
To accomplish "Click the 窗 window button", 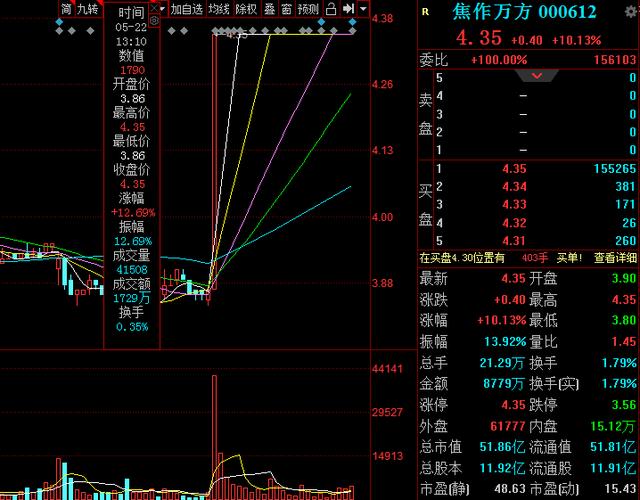I will tap(287, 9).
